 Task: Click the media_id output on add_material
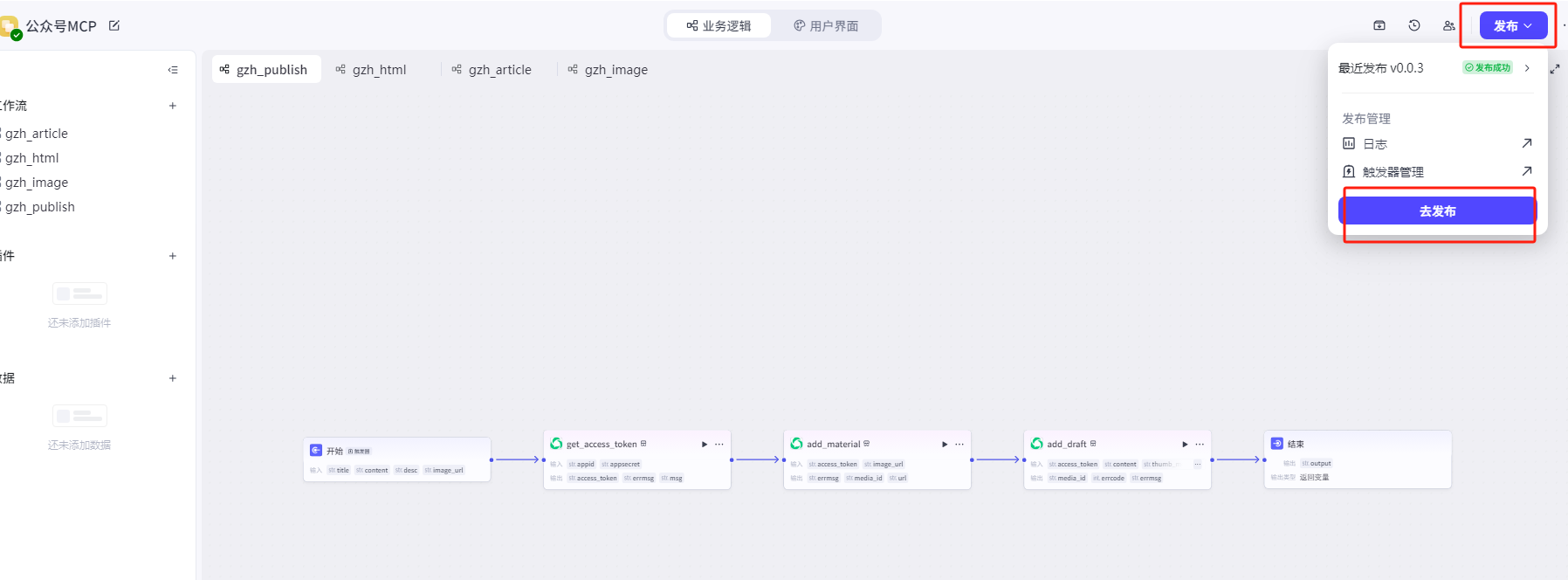pyautogui.click(x=863, y=479)
